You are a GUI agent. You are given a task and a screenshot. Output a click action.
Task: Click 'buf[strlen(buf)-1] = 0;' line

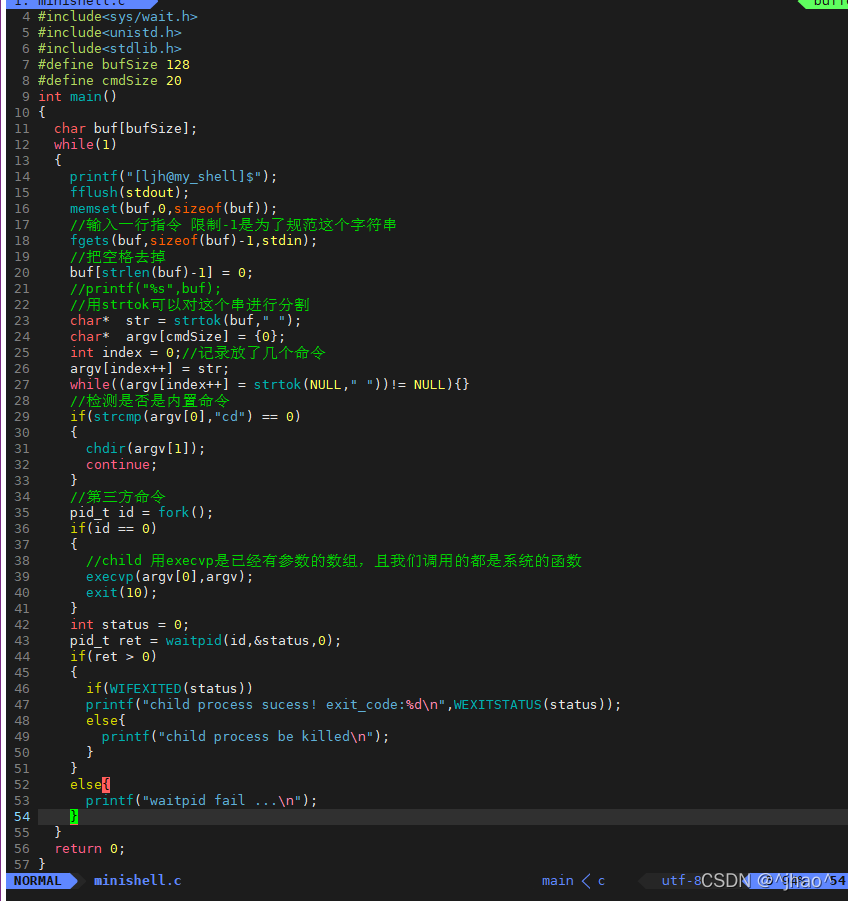click(161, 272)
